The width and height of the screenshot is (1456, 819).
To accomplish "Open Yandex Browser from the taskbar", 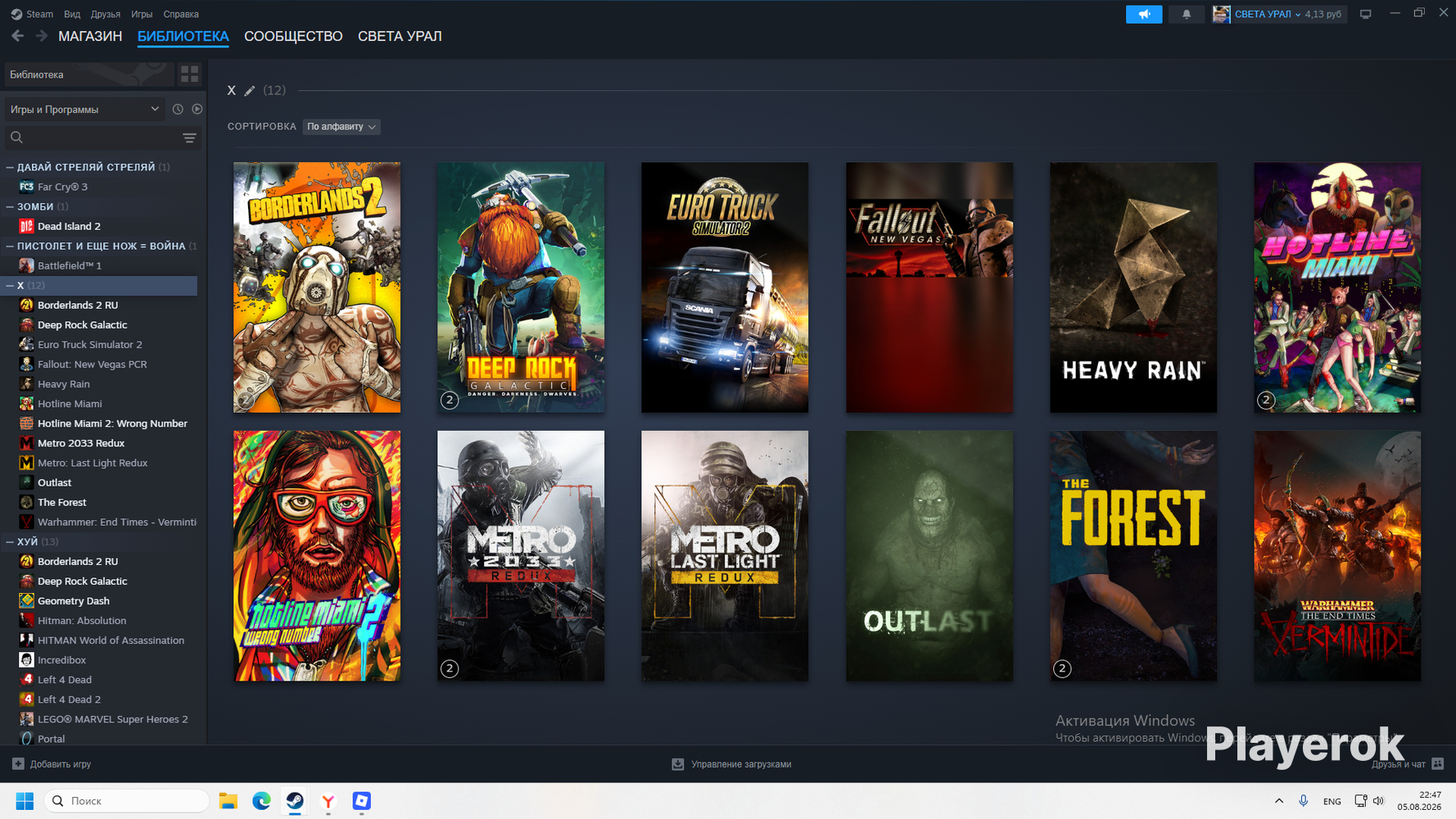I will [x=328, y=801].
